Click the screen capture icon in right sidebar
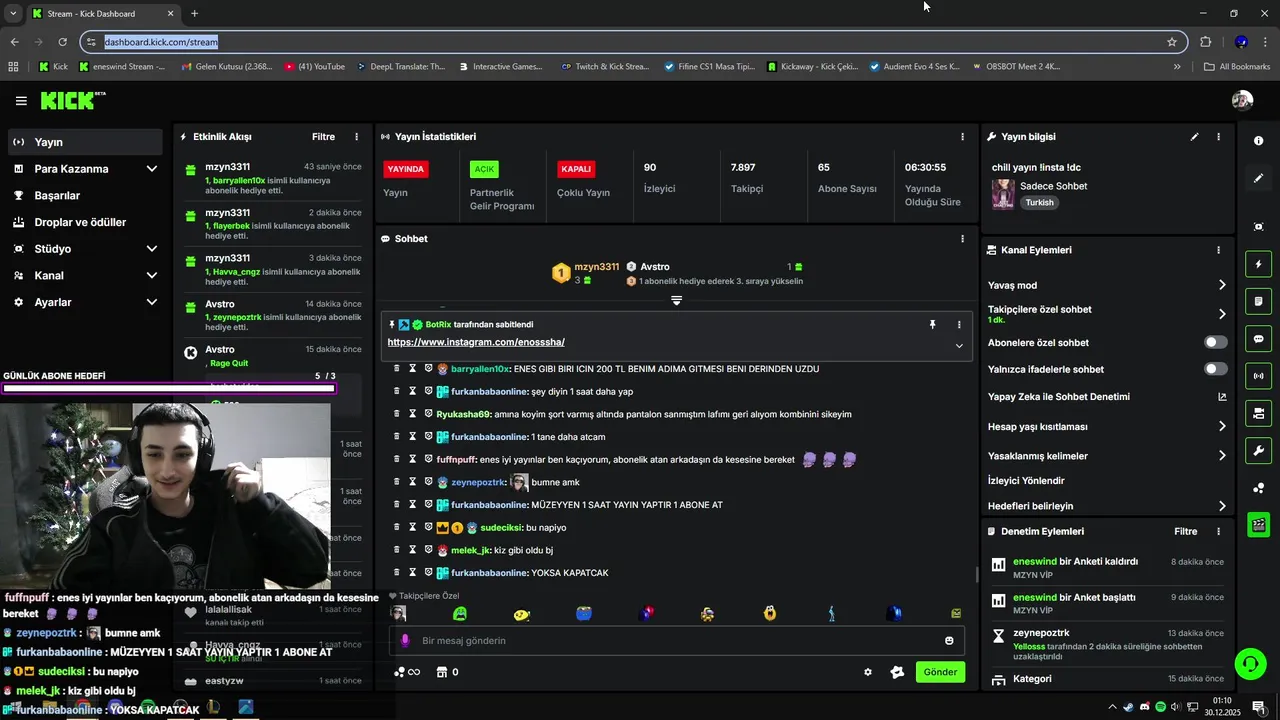The height and width of the screenshot is (720, 1280). tap(1258, 227)
